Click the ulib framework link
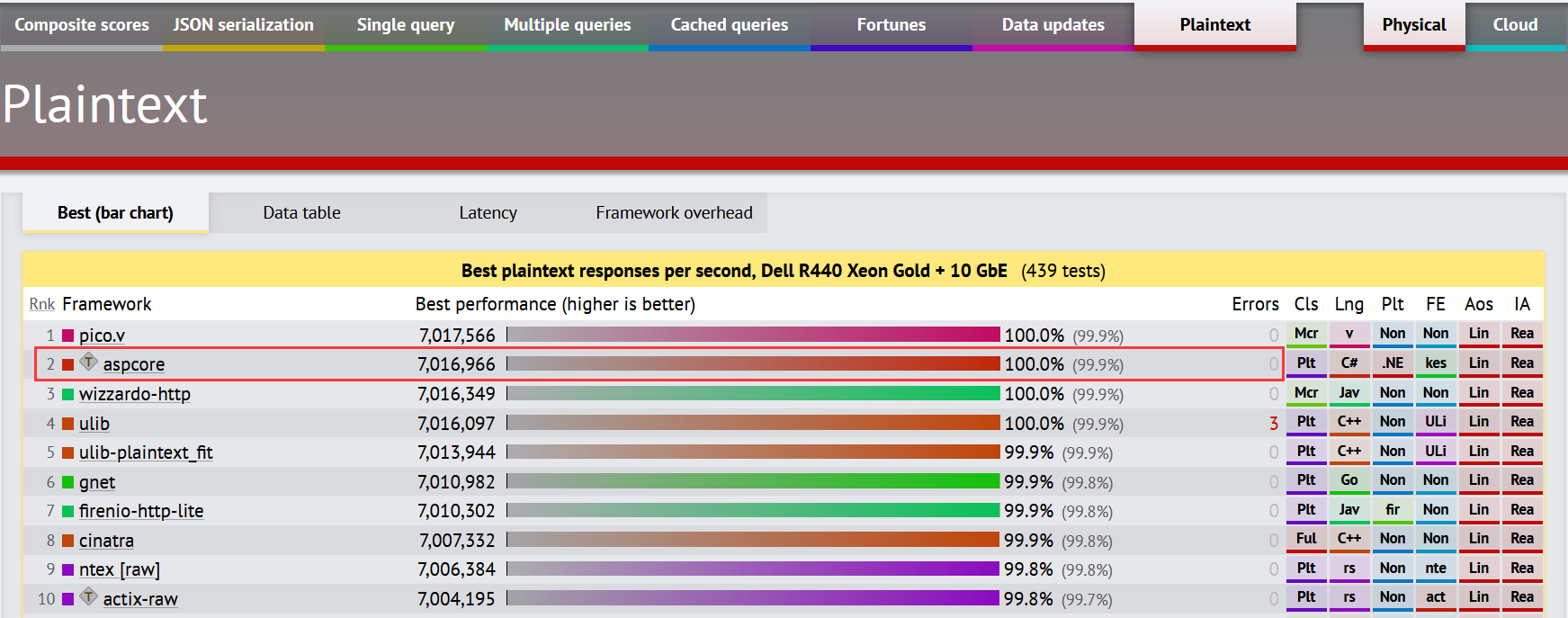1568x618 pixels. coord(94,424)
